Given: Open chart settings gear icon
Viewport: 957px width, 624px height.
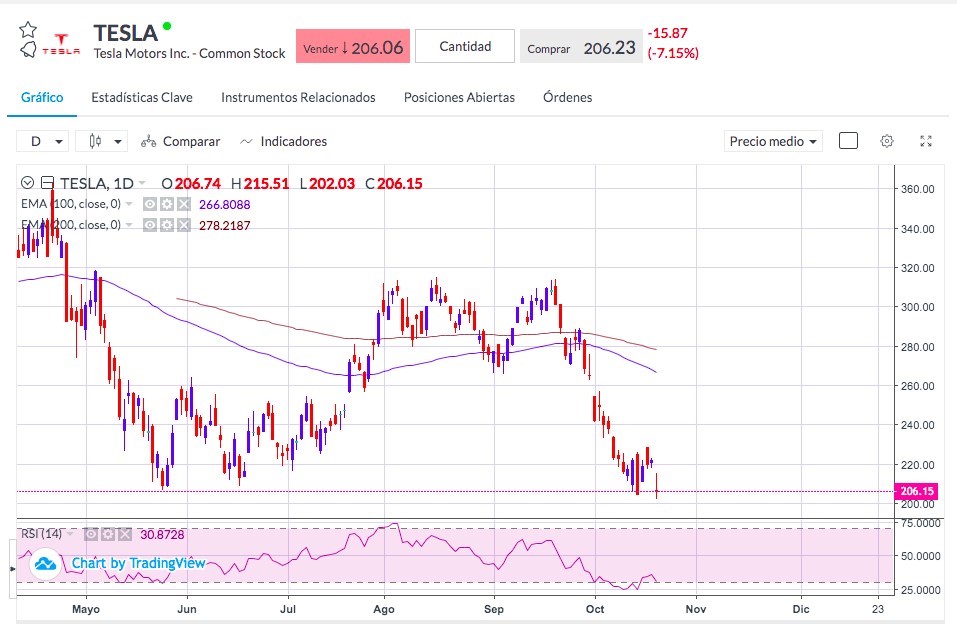Looking at the screenshot, I should click(x=887, y=141).
